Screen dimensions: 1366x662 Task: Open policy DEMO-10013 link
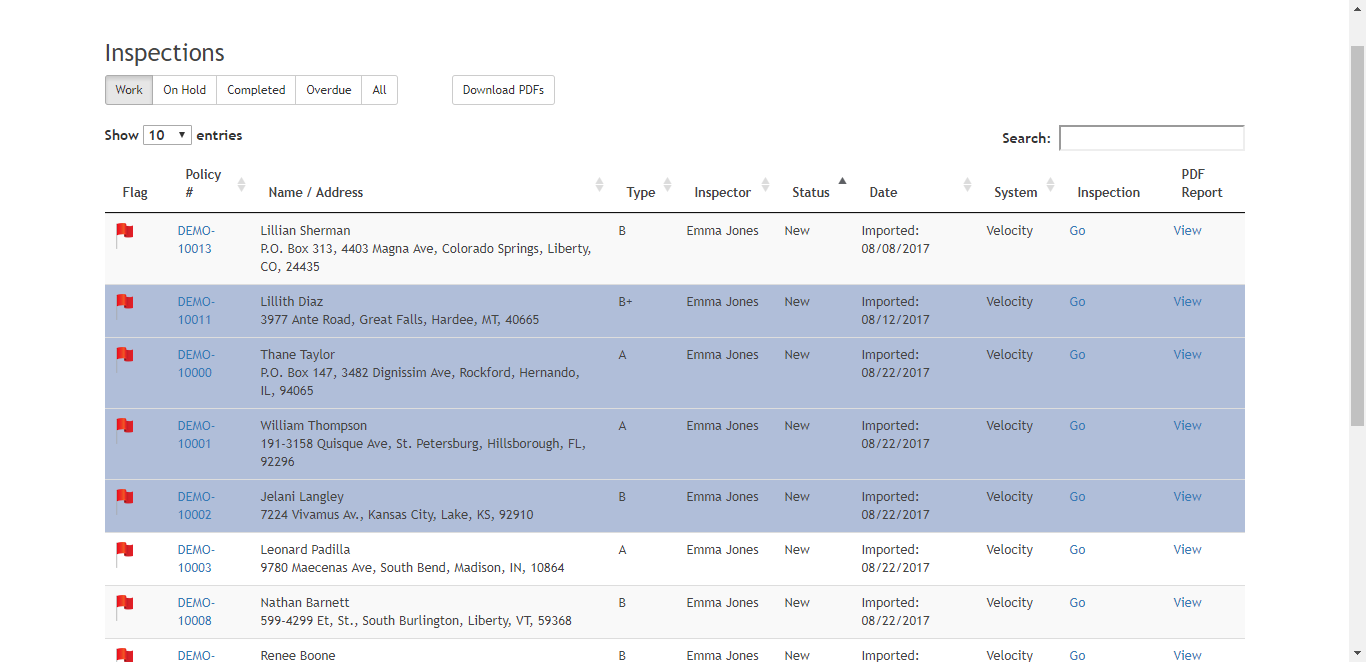click(195, 240)
